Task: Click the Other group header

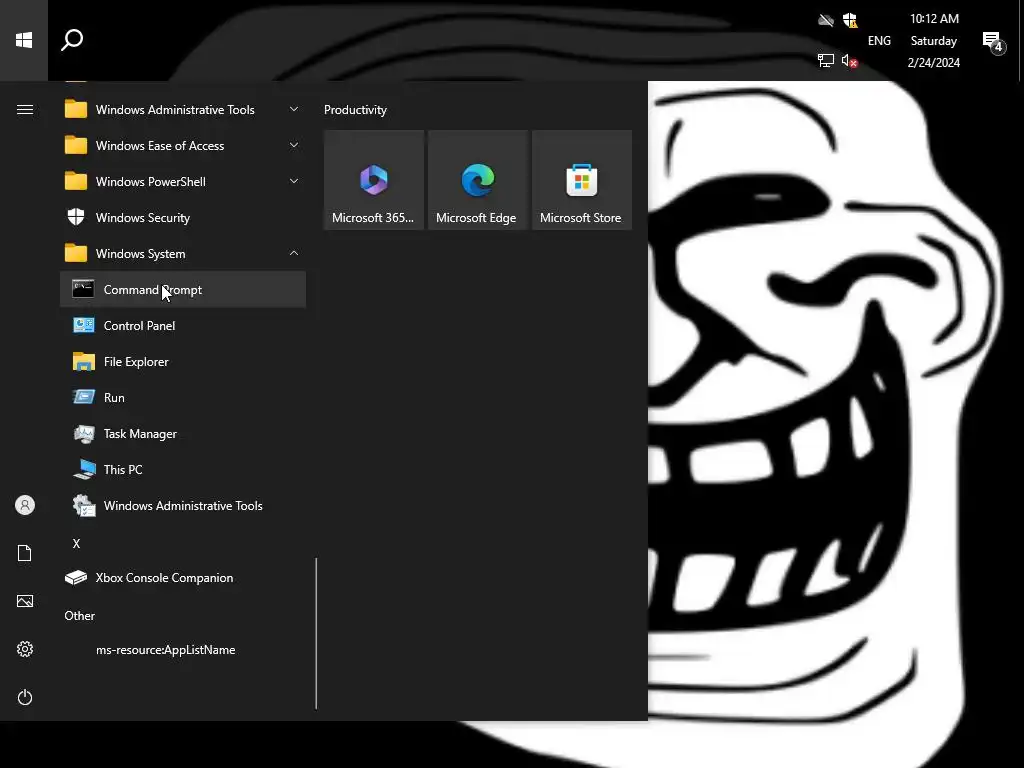Action: (x=80, y=616)
